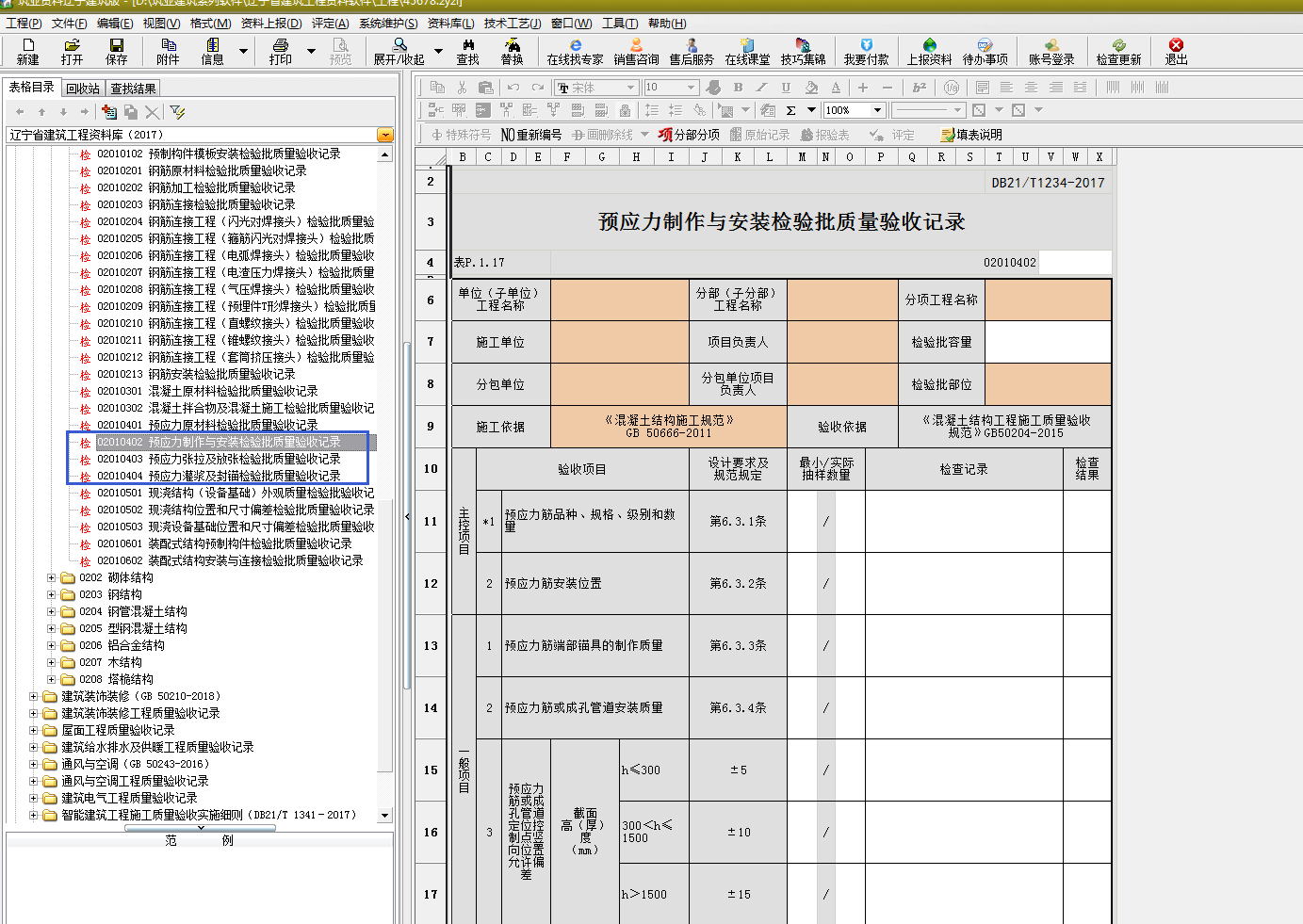
Task: Click the 重新编号 renumber button
Action: [x=531, y=135]
